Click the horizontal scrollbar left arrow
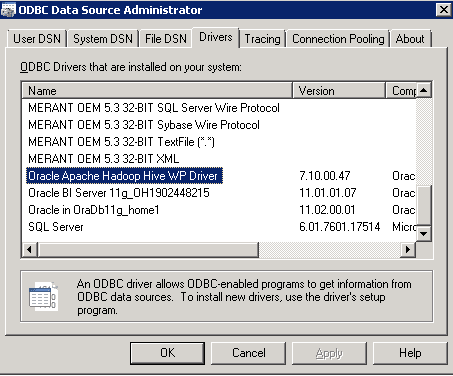 click(29, 249)
